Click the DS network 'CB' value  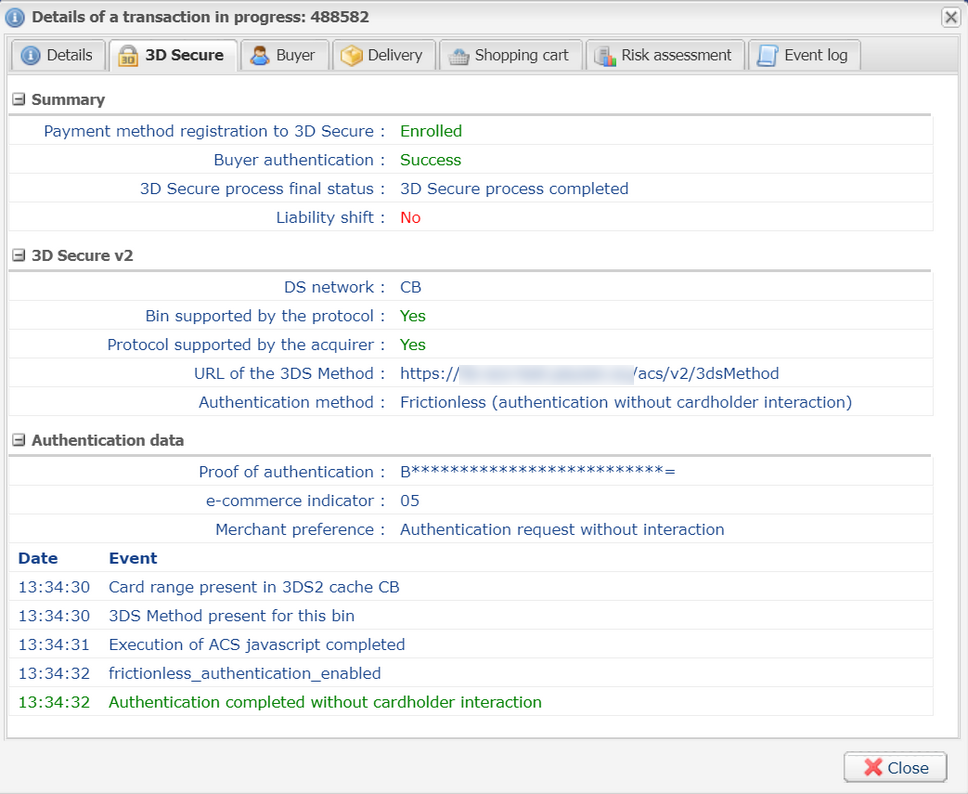pos(411,287)
